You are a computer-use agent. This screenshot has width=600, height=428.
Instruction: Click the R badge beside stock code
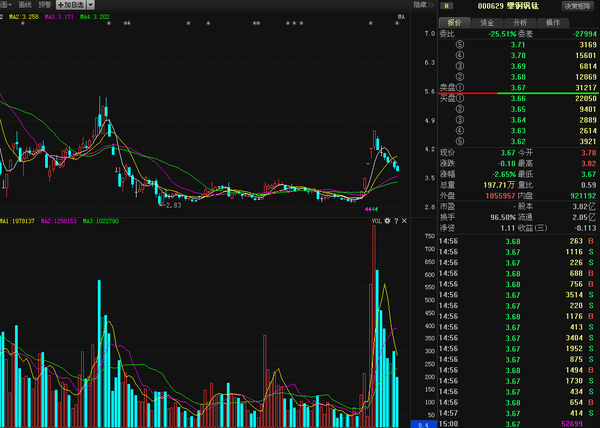(x=446, y=6)
